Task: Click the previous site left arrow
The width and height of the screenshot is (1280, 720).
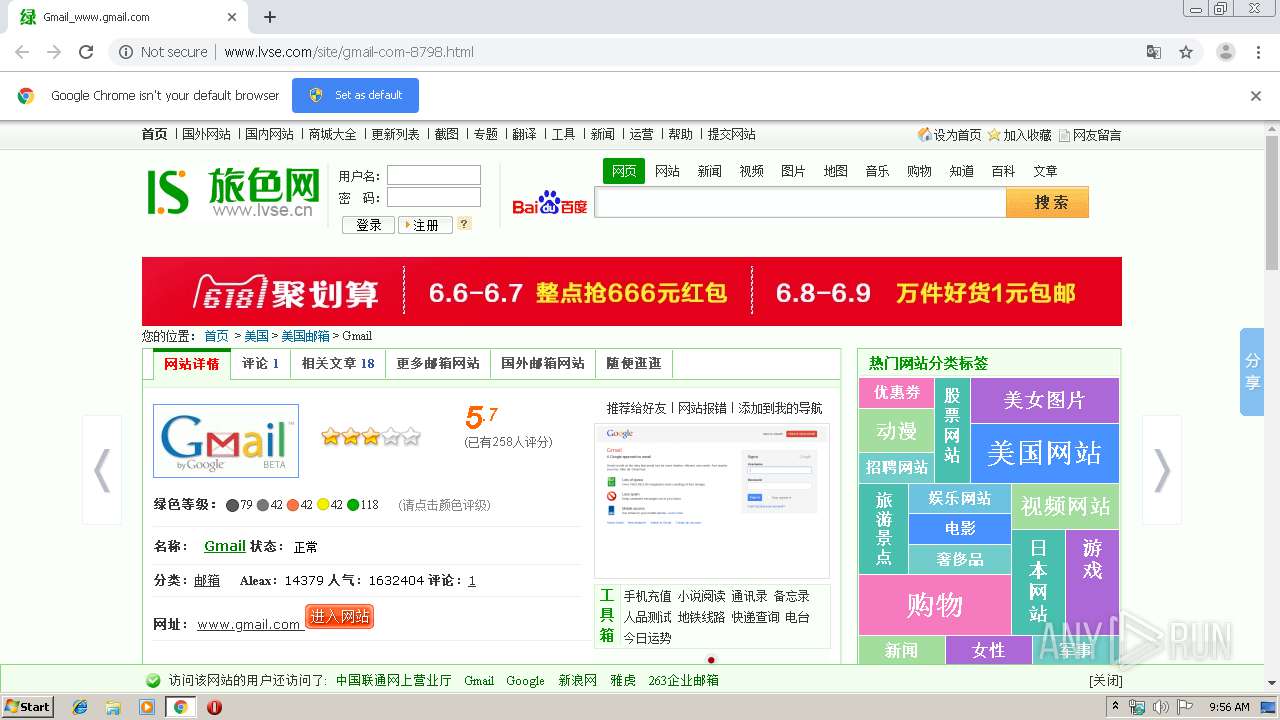Action: 102,470
